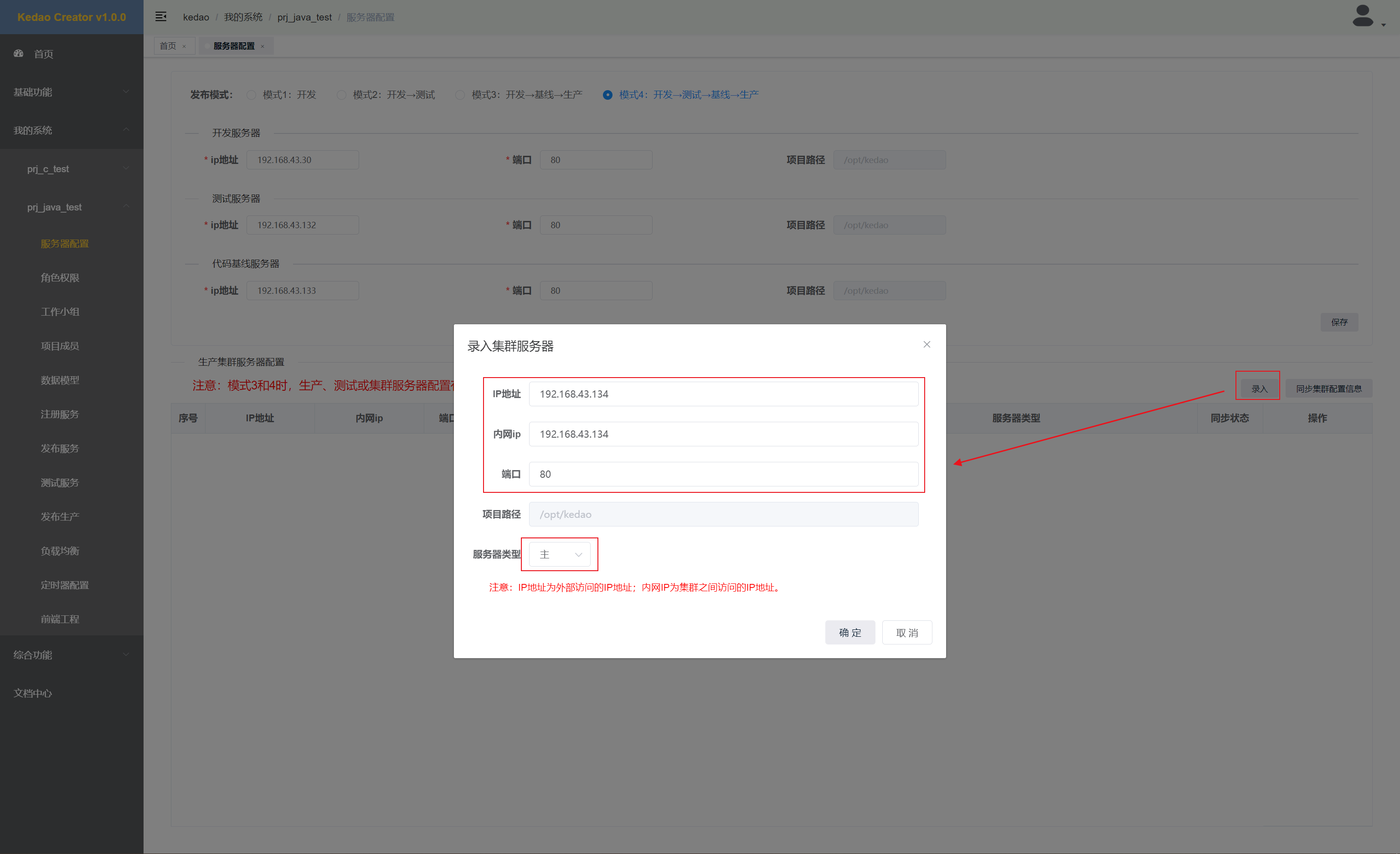
Task: Click the 取消 button in dialog
Action: pos(906,633)
